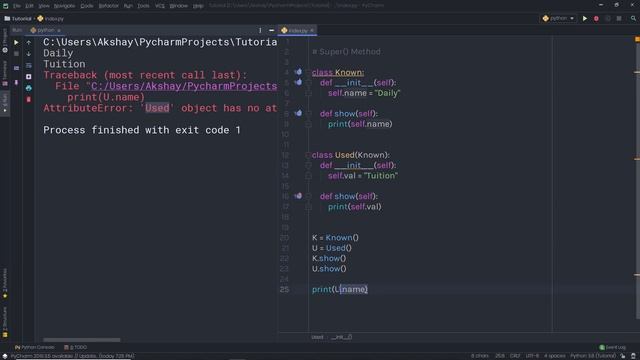Screen dimensions: 640x360
Task: Toggle Scroll to End in Run panel
Action: (x=29, y=77)
